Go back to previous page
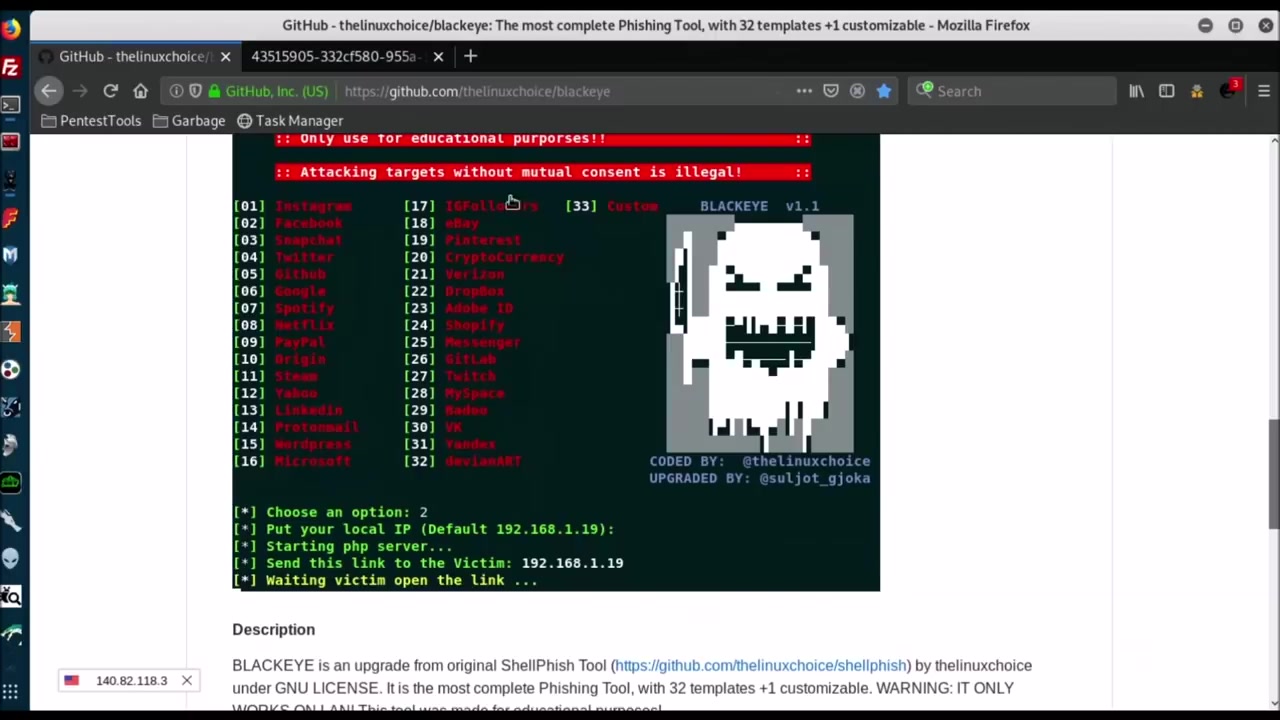1280x720 pixels. [x=48, y=91]
